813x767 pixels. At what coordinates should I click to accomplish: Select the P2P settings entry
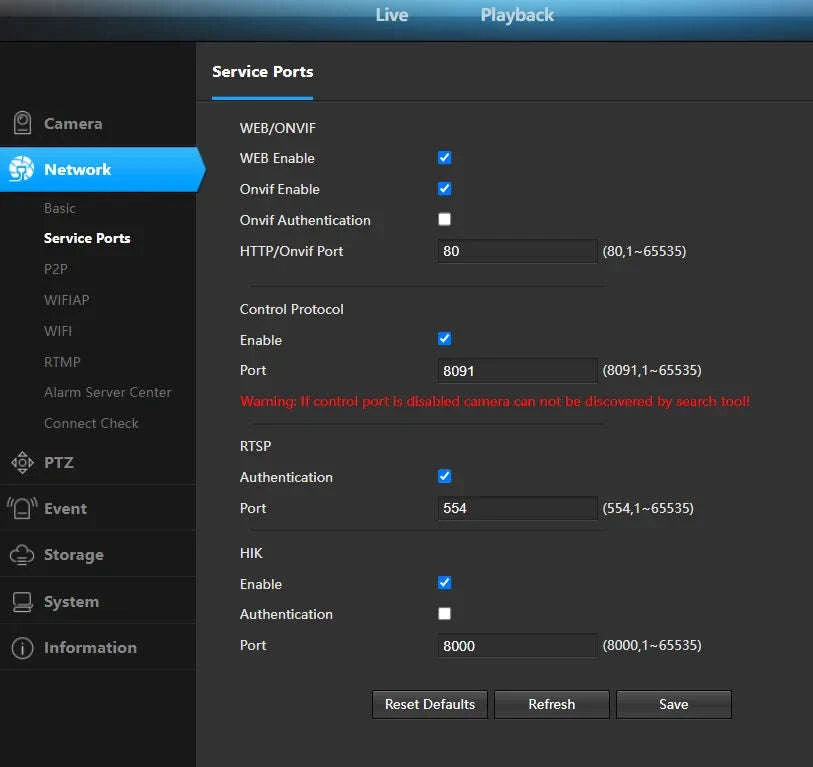tap(59, 269)
